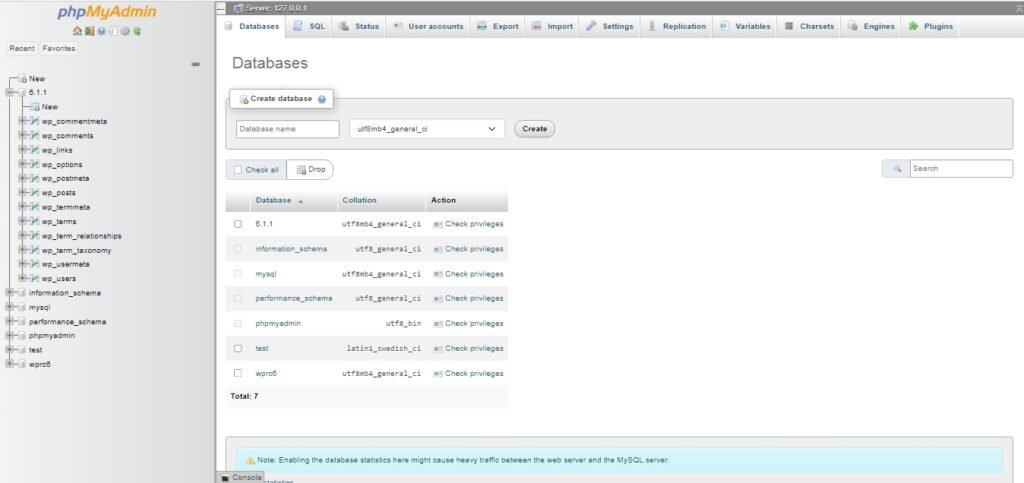
Task: Click wp_terms table icon in tree
Action: click(35, 221)
